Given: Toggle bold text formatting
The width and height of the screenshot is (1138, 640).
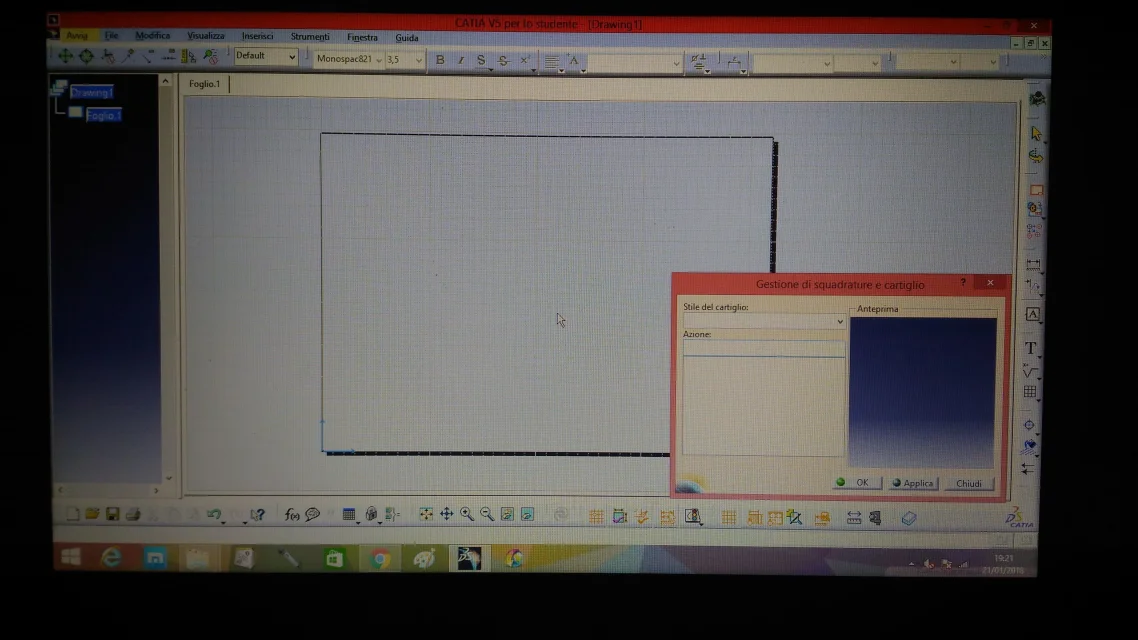Looking at the screenshot, I should pyautogui.click(x=439, y=61).
